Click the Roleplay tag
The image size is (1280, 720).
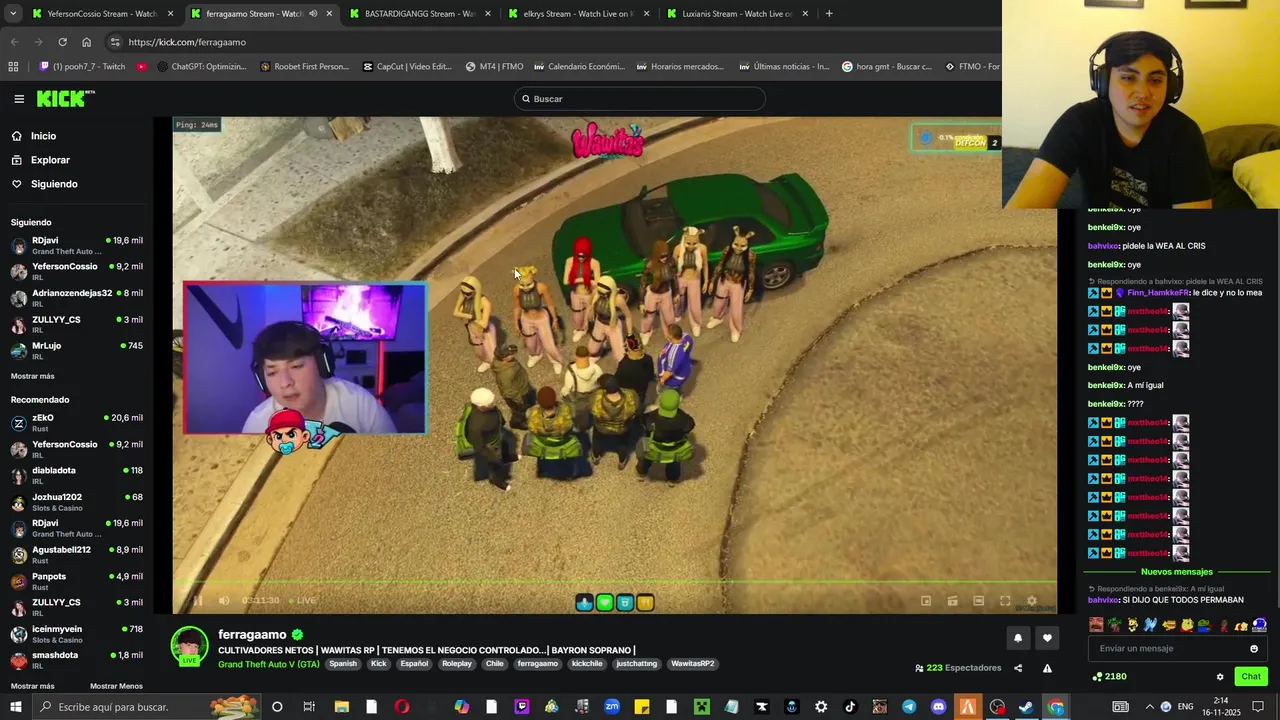pyautogui.click(x=457, y=664)
